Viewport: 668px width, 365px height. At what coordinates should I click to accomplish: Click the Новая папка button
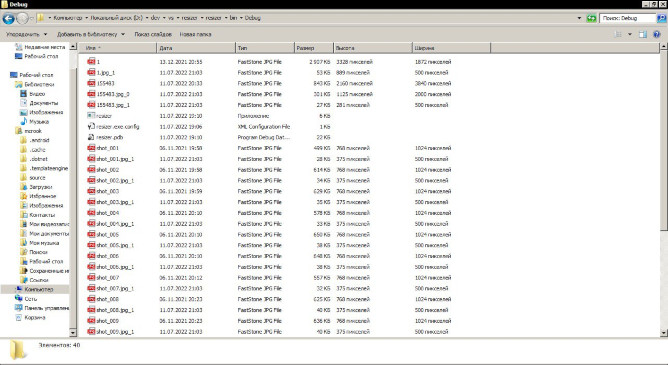195,34
